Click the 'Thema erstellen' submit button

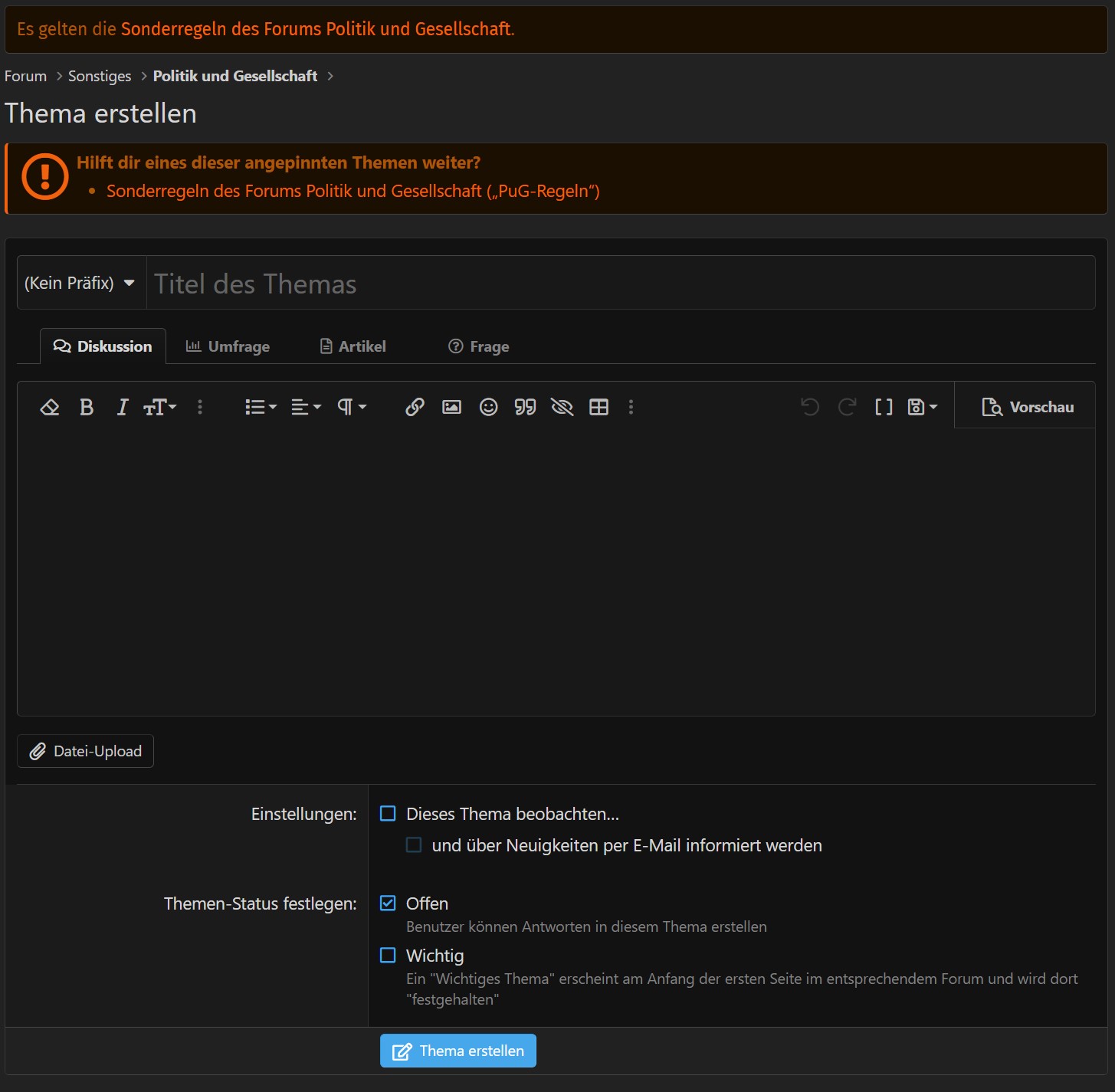(457, 1050)
